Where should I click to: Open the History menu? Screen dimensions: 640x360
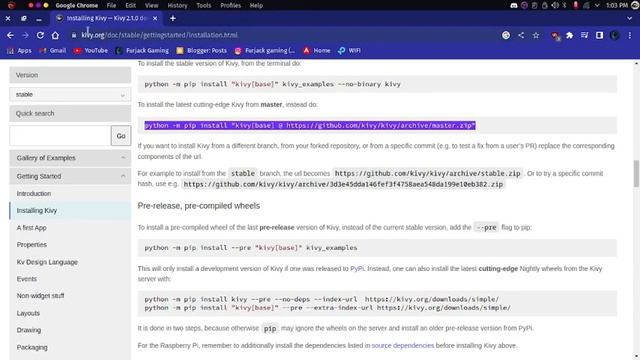(x=177, y=5)
